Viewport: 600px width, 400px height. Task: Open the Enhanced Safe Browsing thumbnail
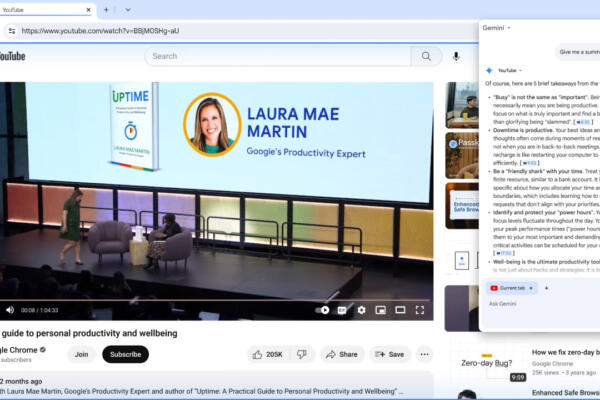point(462,206)
